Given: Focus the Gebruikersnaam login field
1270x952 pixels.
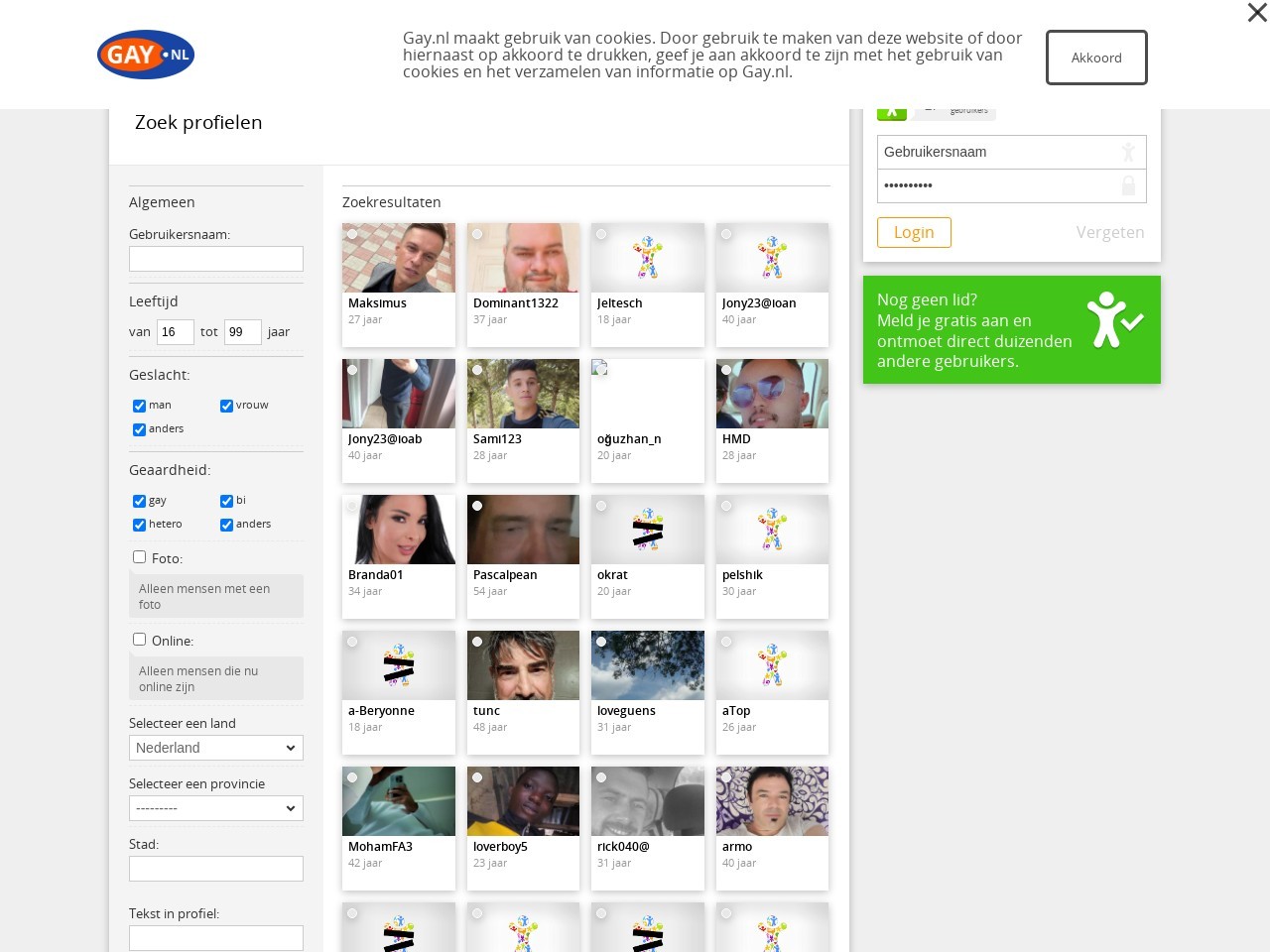Looking at the screenshot, I should point(1011,152).
